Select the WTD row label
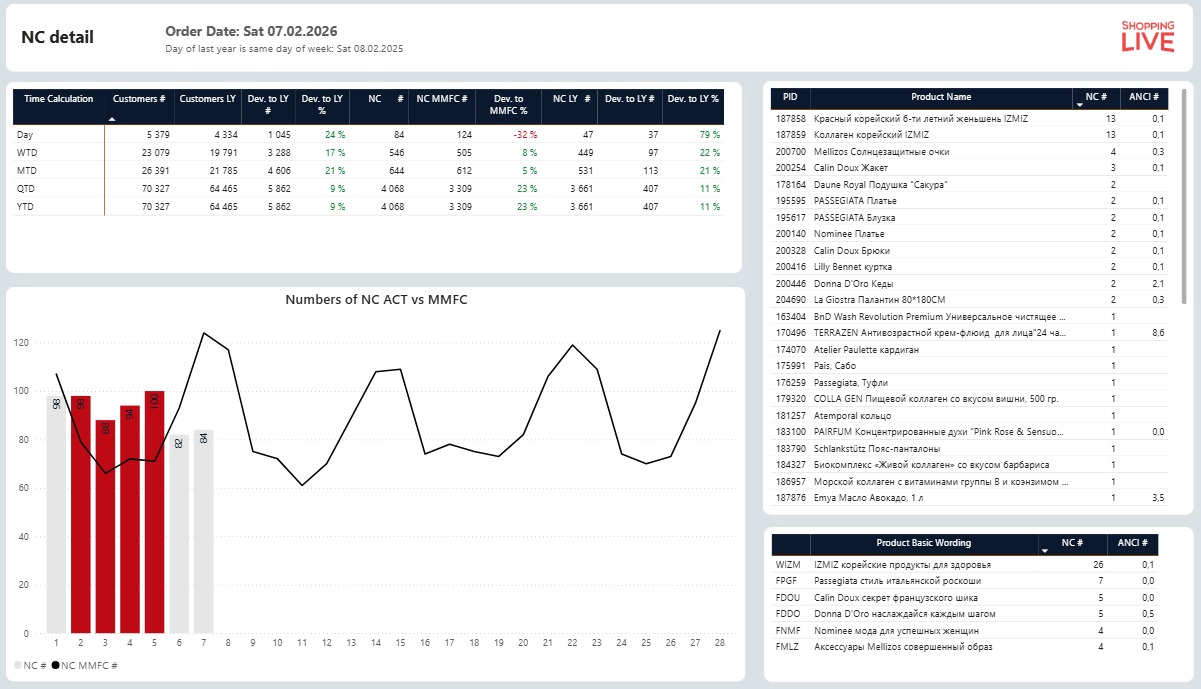This screenshot has height=689, width=1201. point(27,153)
